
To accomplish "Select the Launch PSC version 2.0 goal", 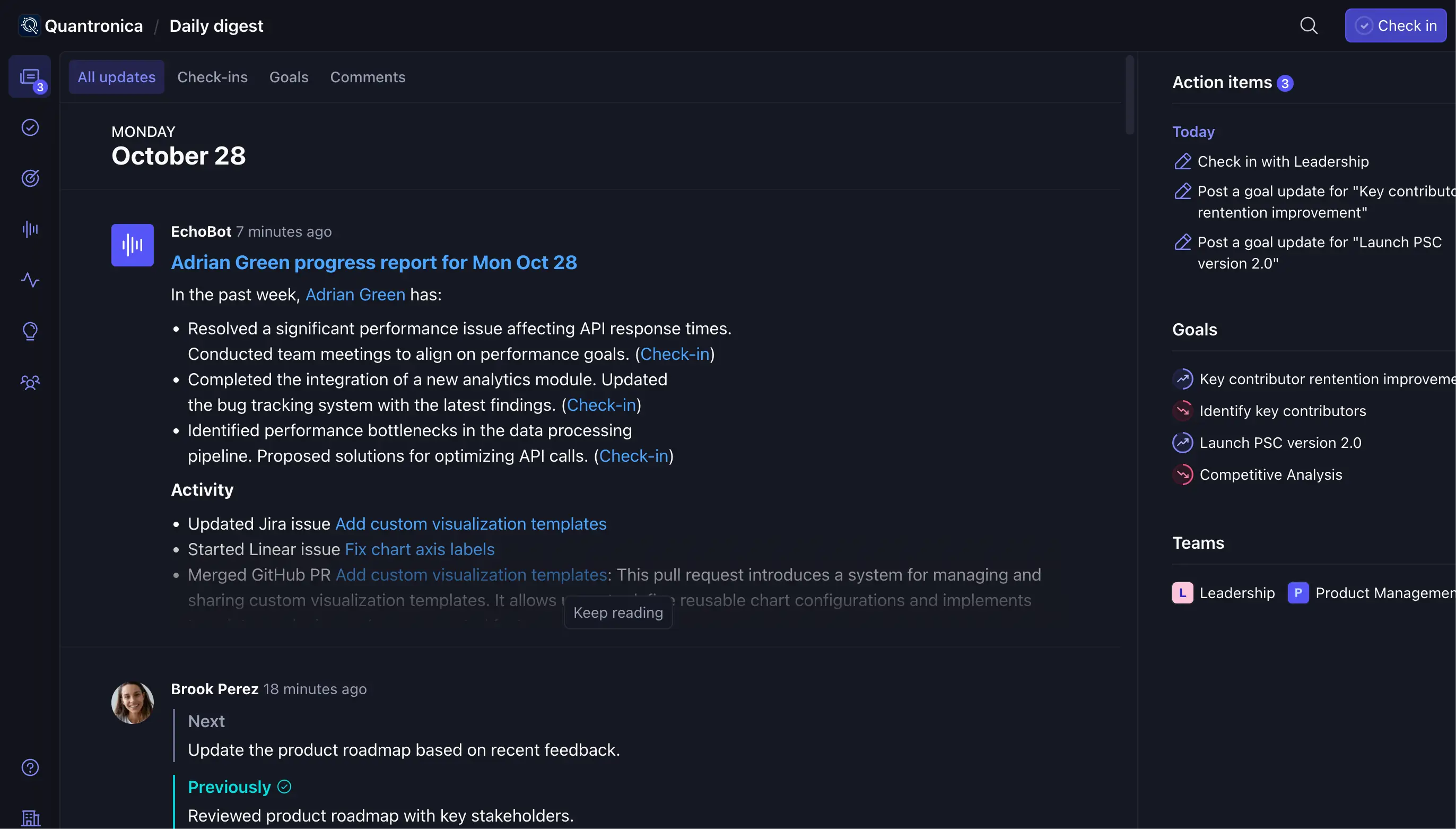I will pos(1279,443).
